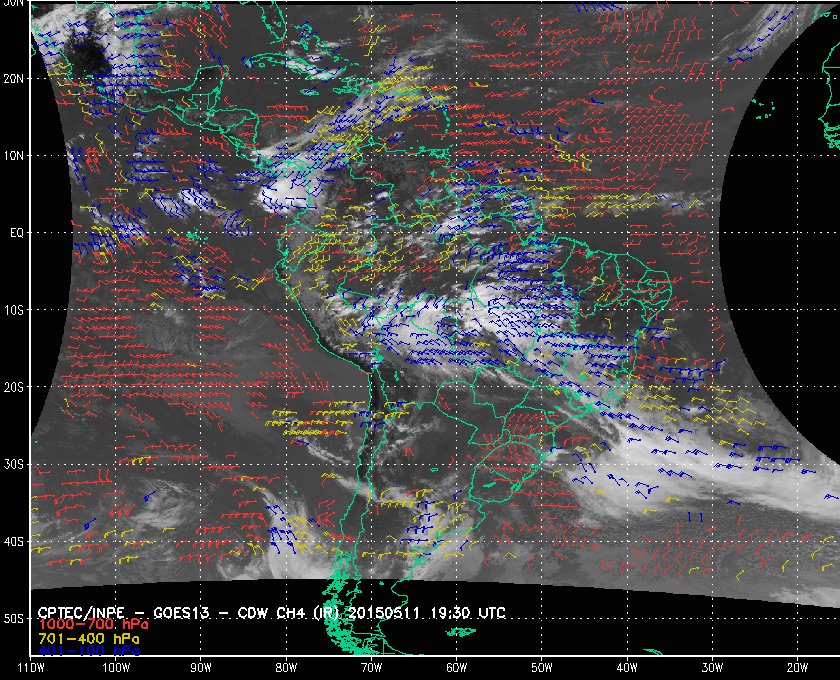Click the 10N latitude axis label
Viewport: 840px width, 680px height.
click(13, 156)
